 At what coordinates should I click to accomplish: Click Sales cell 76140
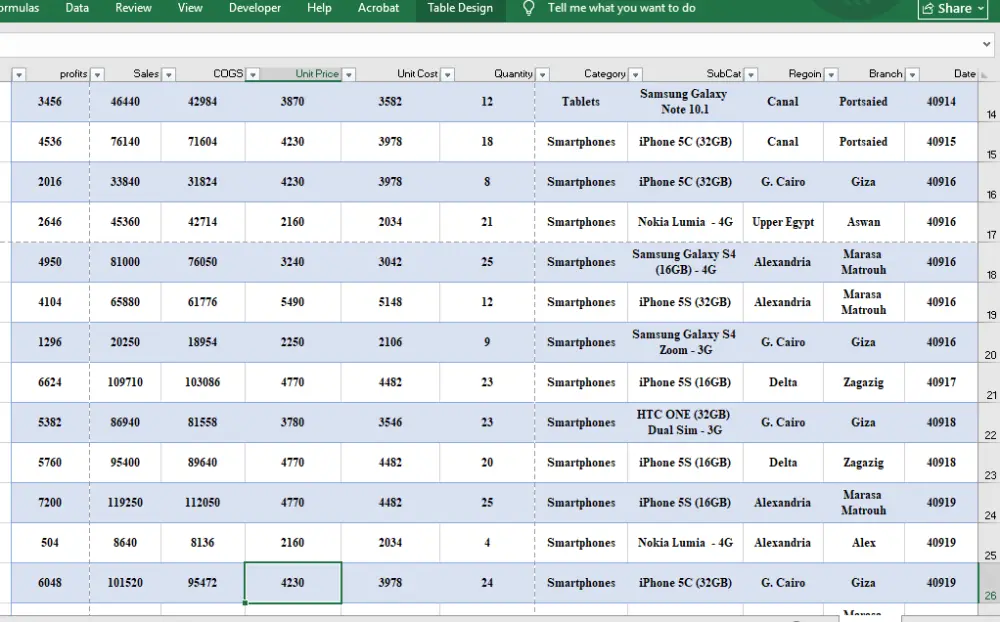pos(125,142)
